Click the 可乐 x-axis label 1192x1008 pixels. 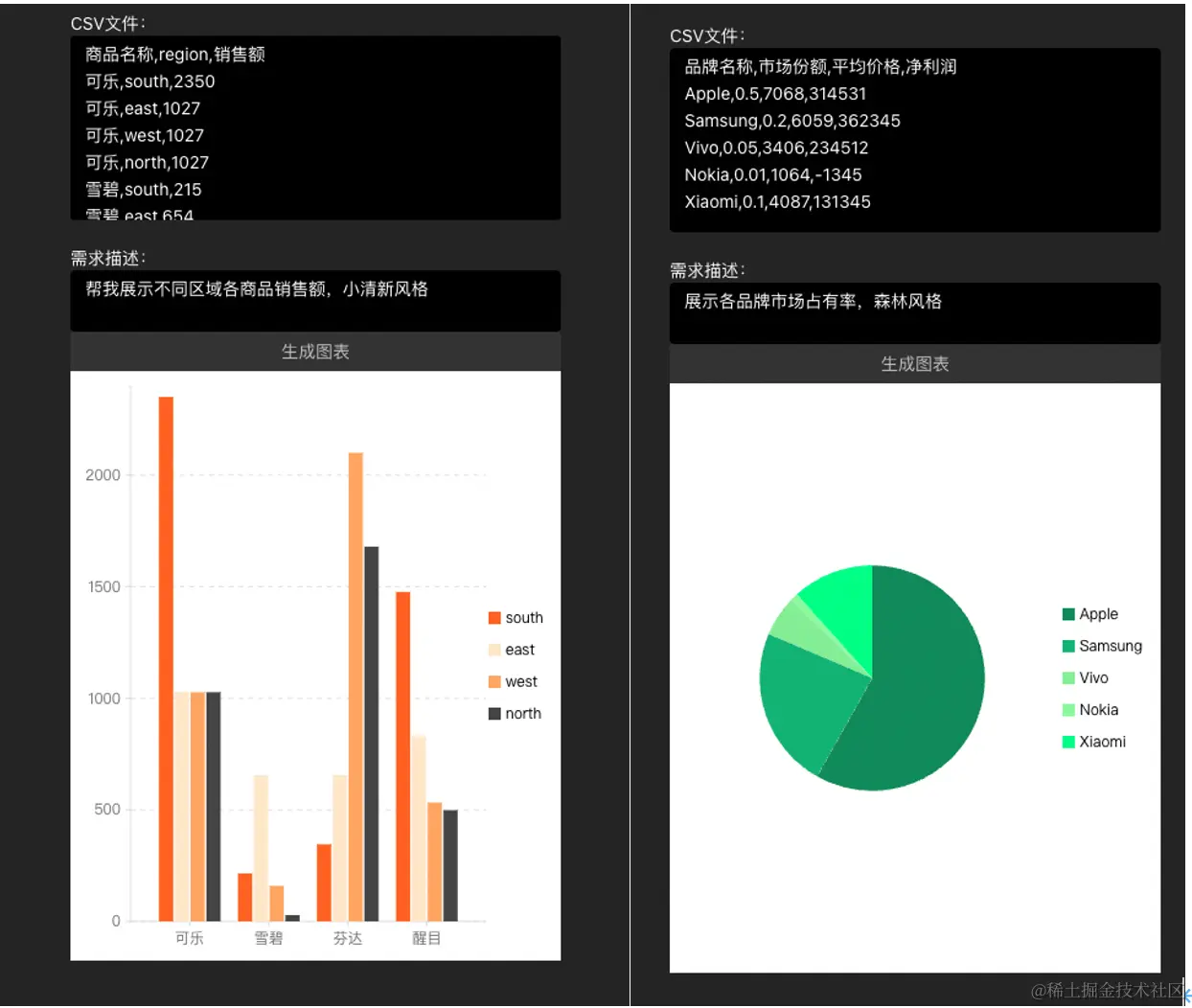tap(190, 938)
